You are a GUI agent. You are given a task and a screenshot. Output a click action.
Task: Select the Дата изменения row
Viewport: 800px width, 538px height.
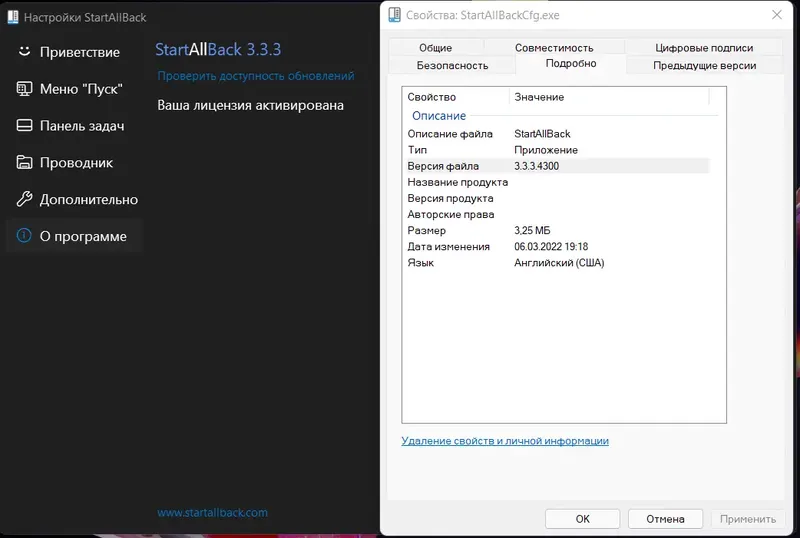[558, 247]
